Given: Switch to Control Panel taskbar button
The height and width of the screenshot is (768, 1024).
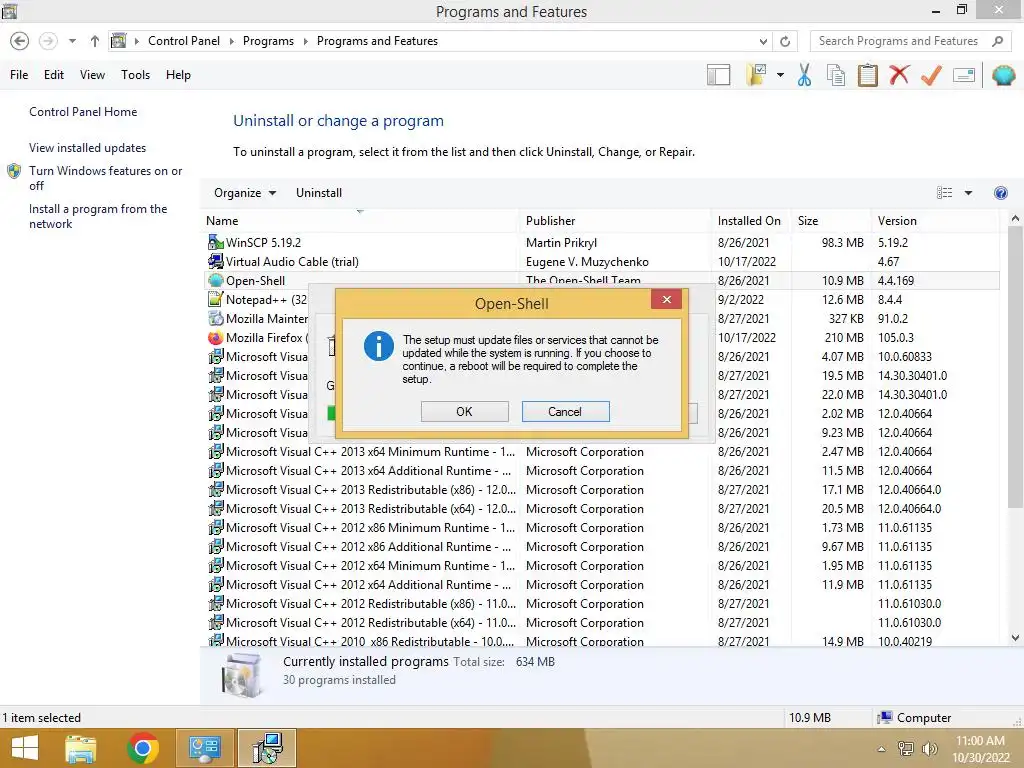Looking at the screenshot, I should (204, 748).
